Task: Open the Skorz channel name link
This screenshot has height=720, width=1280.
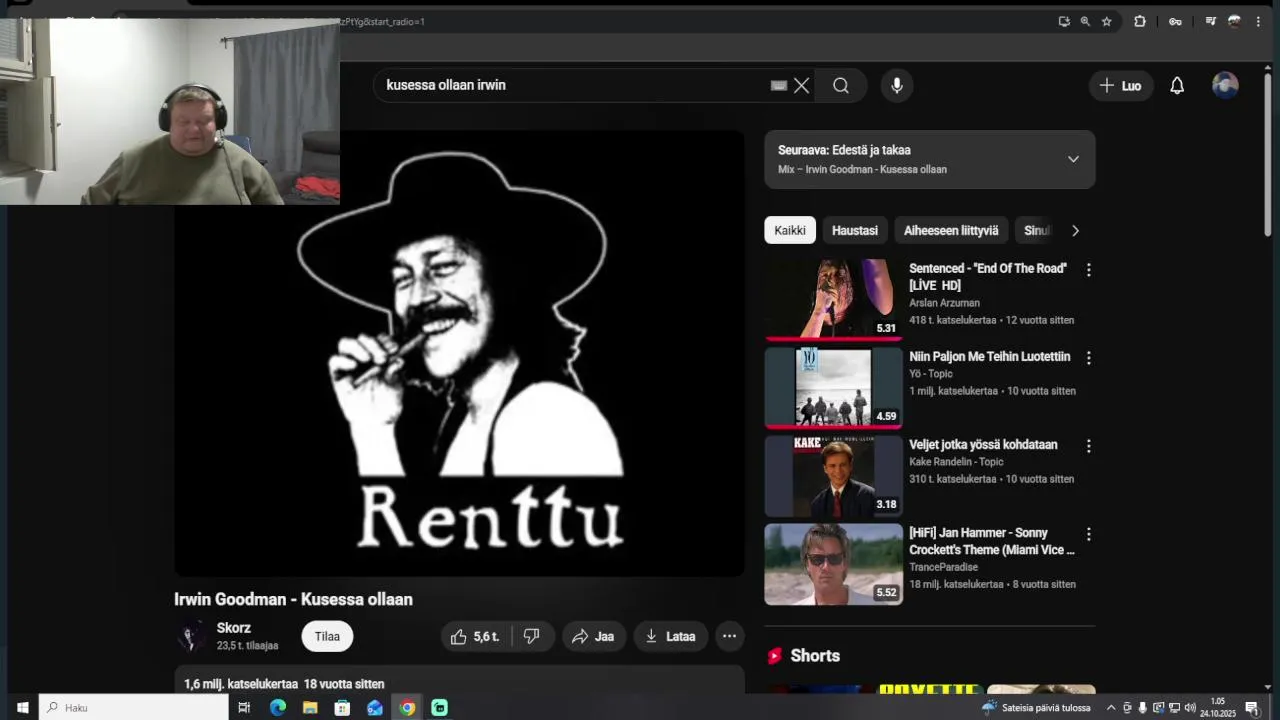Action: pyautogui.click(x=233, y=629)
